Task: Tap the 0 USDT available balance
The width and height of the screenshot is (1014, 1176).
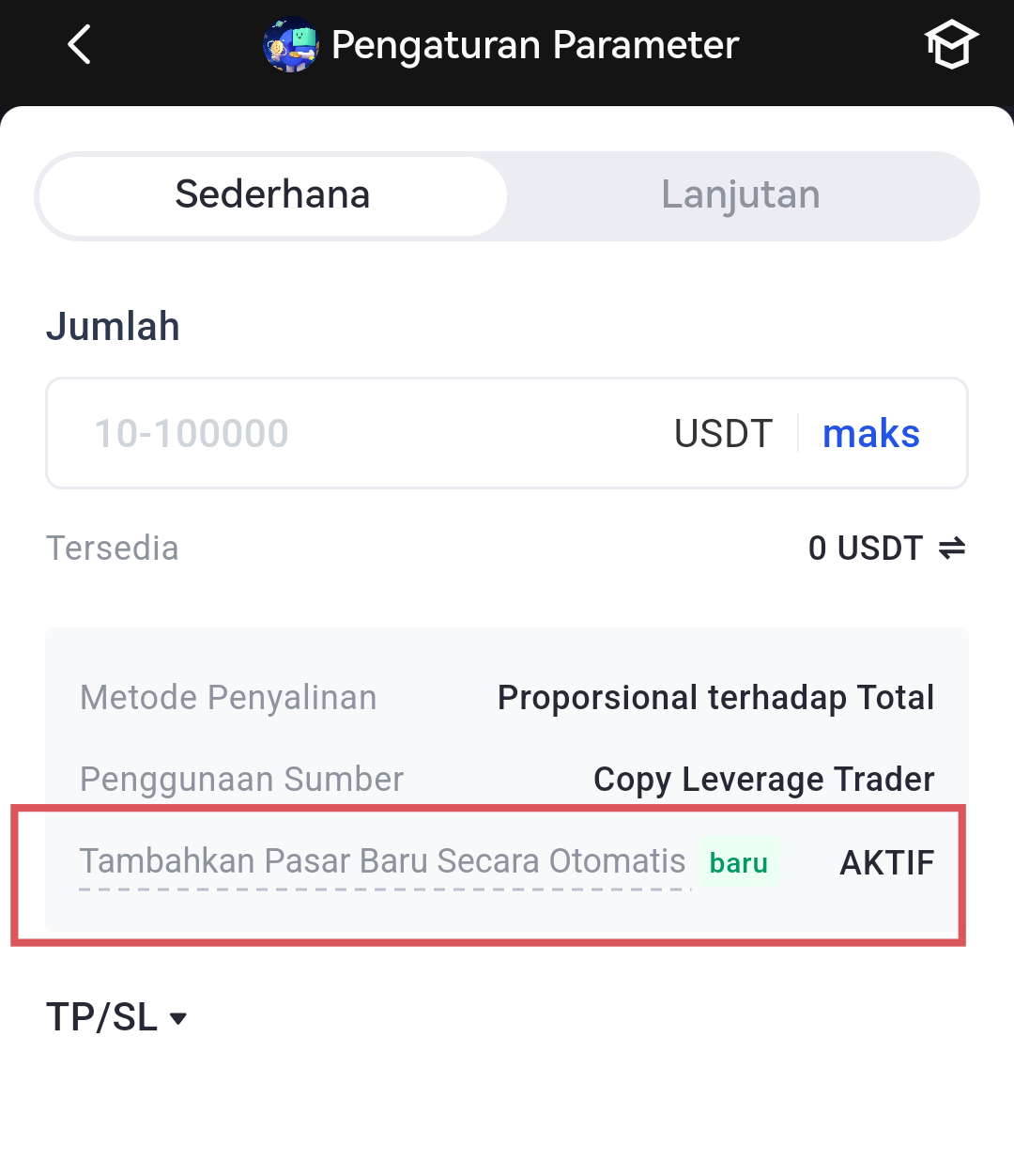Action: coord(865,549)
